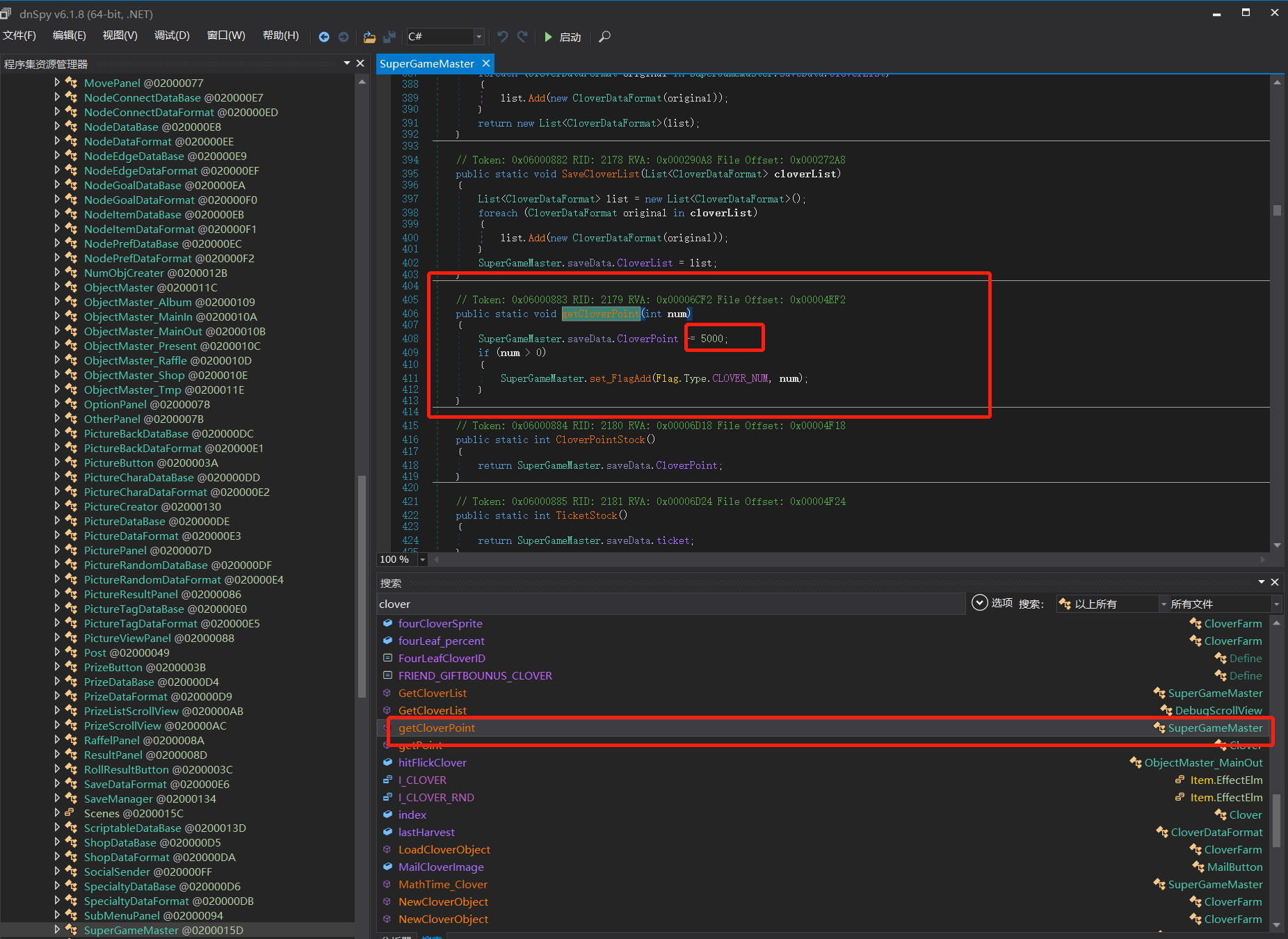Click field icon of fourCloverSprite result

[387, 623]
